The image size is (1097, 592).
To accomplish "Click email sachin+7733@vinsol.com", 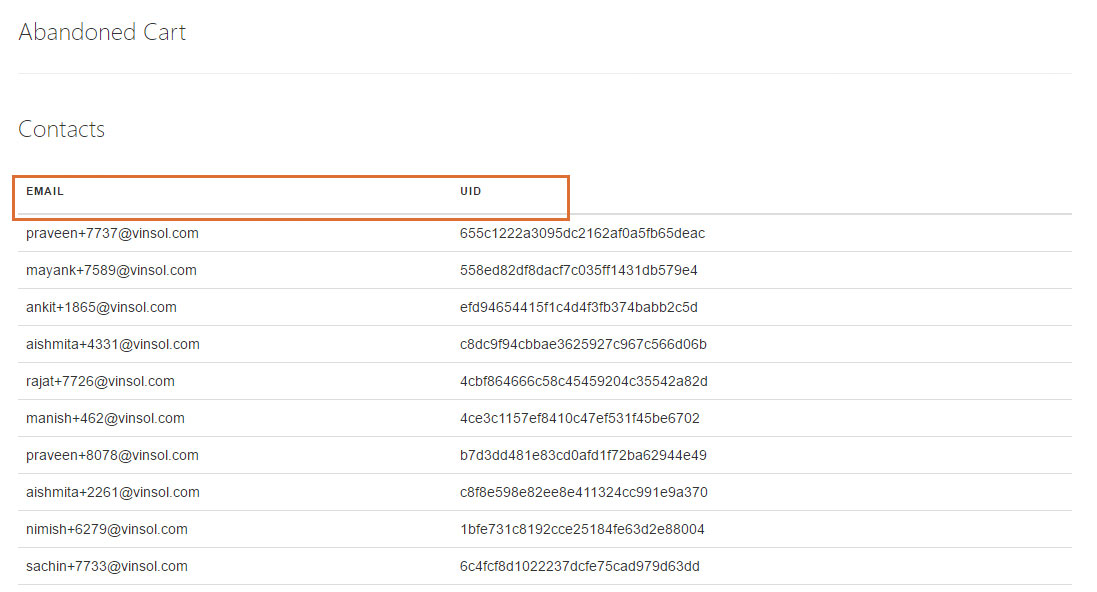I will [x=106, y=567].
